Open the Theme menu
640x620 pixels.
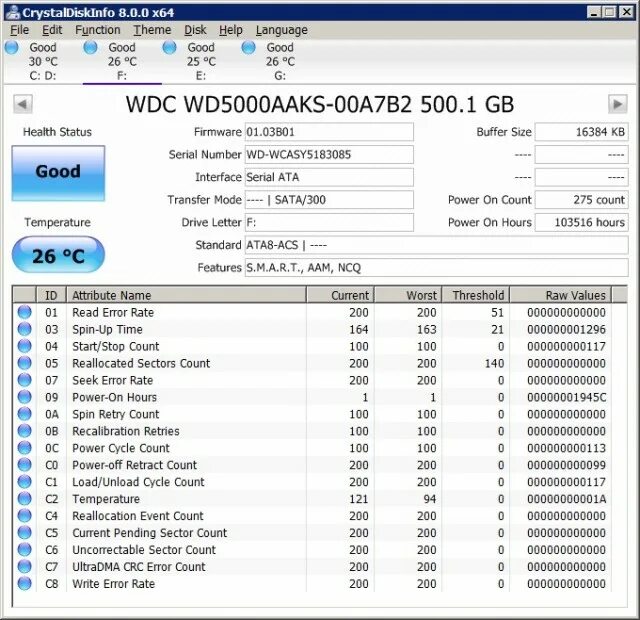coord(152,30)
